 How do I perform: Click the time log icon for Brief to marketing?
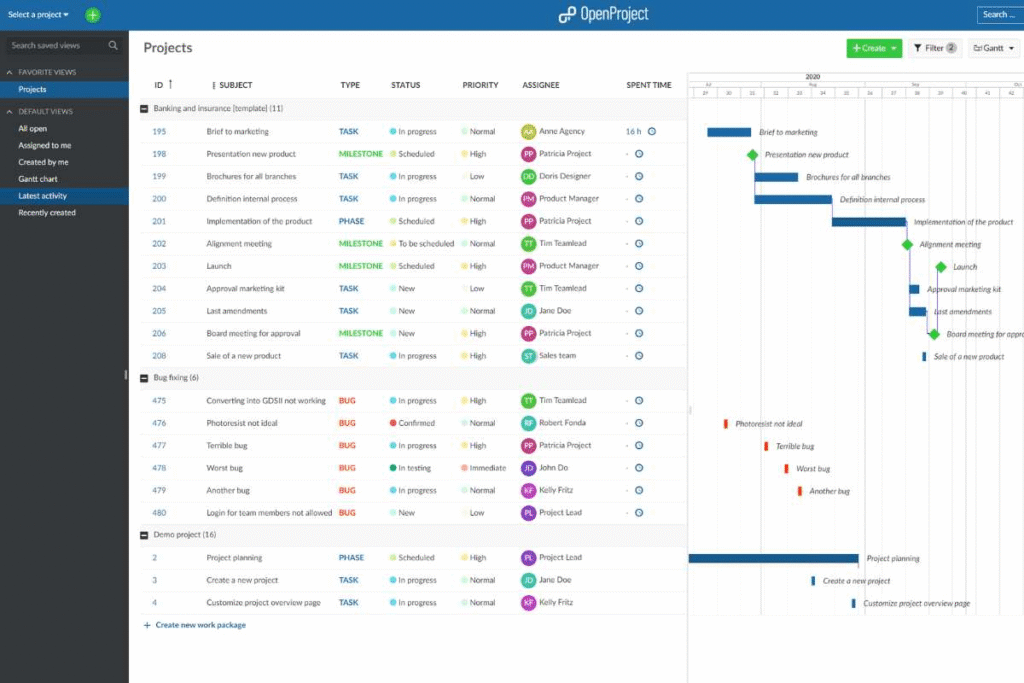[652, 131]
